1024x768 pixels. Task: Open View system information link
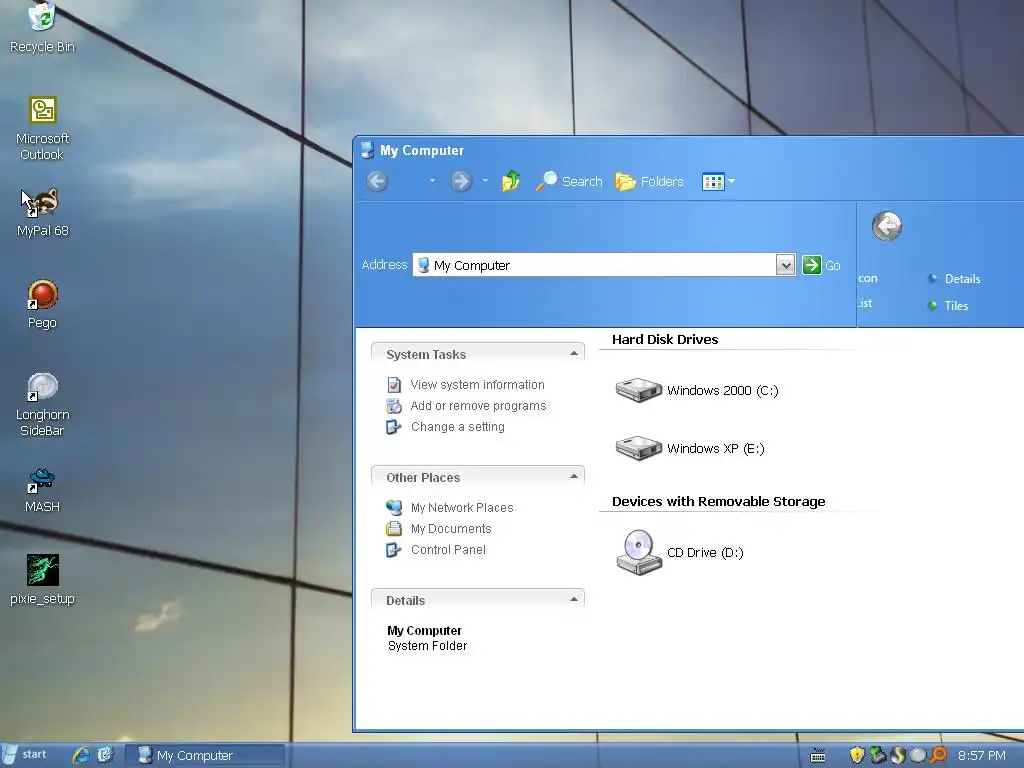(x=477, y=385)
